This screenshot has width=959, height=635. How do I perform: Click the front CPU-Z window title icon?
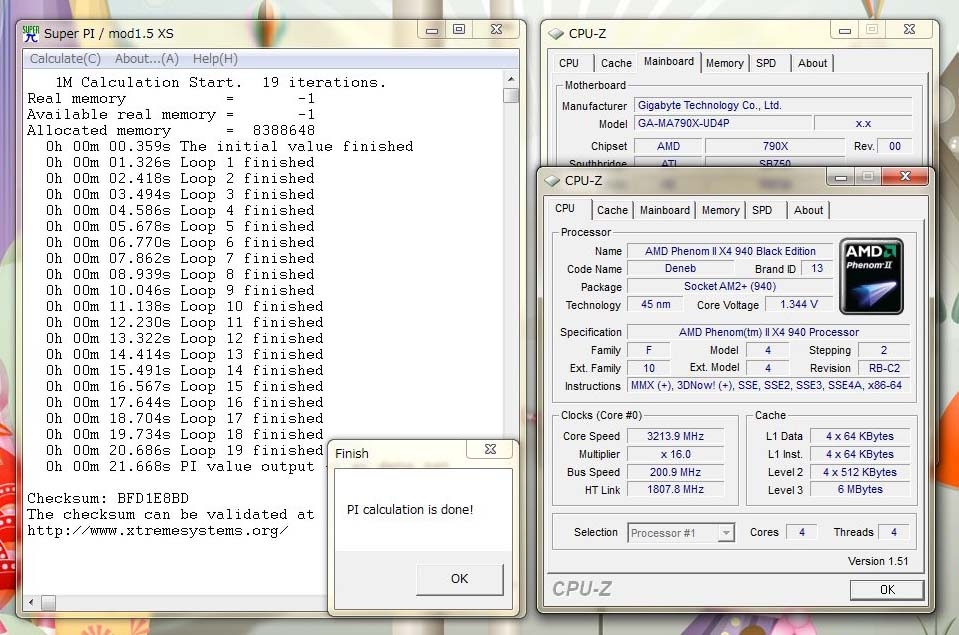tap(551, 181)
